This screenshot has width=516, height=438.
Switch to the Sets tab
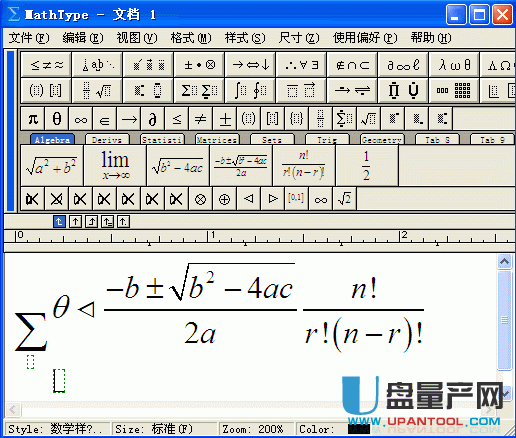[x=272, y=140]
